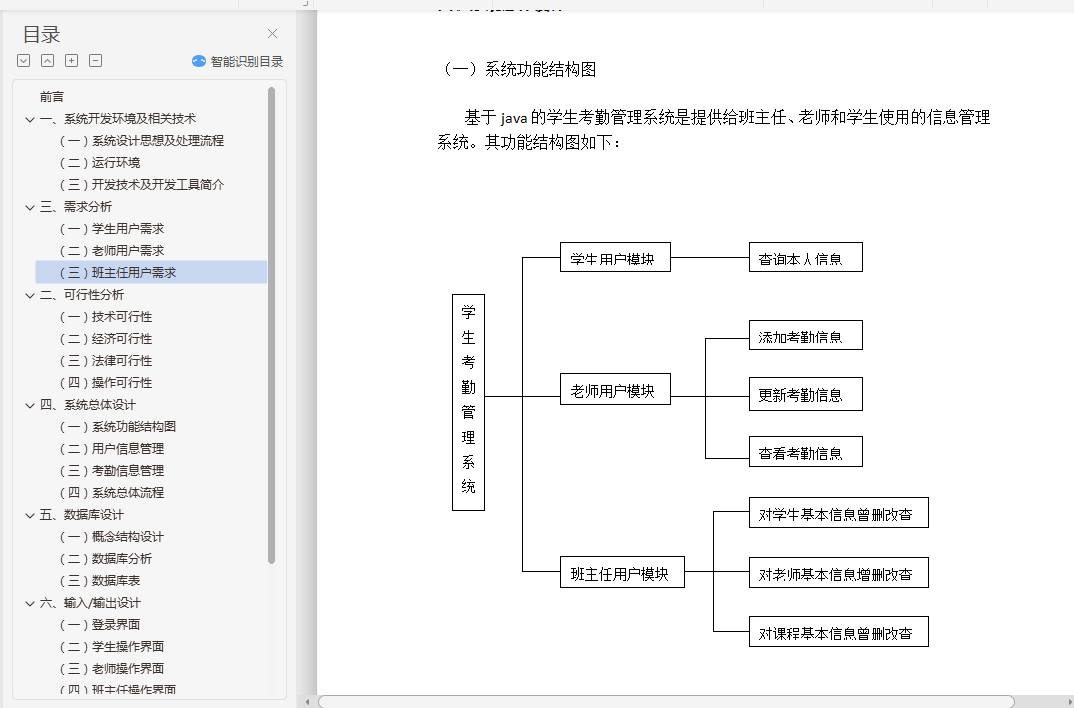Click the blue 智能识别目录 robot icon
Viewport: 1074px width, 708px height.
tap(199, 61)
